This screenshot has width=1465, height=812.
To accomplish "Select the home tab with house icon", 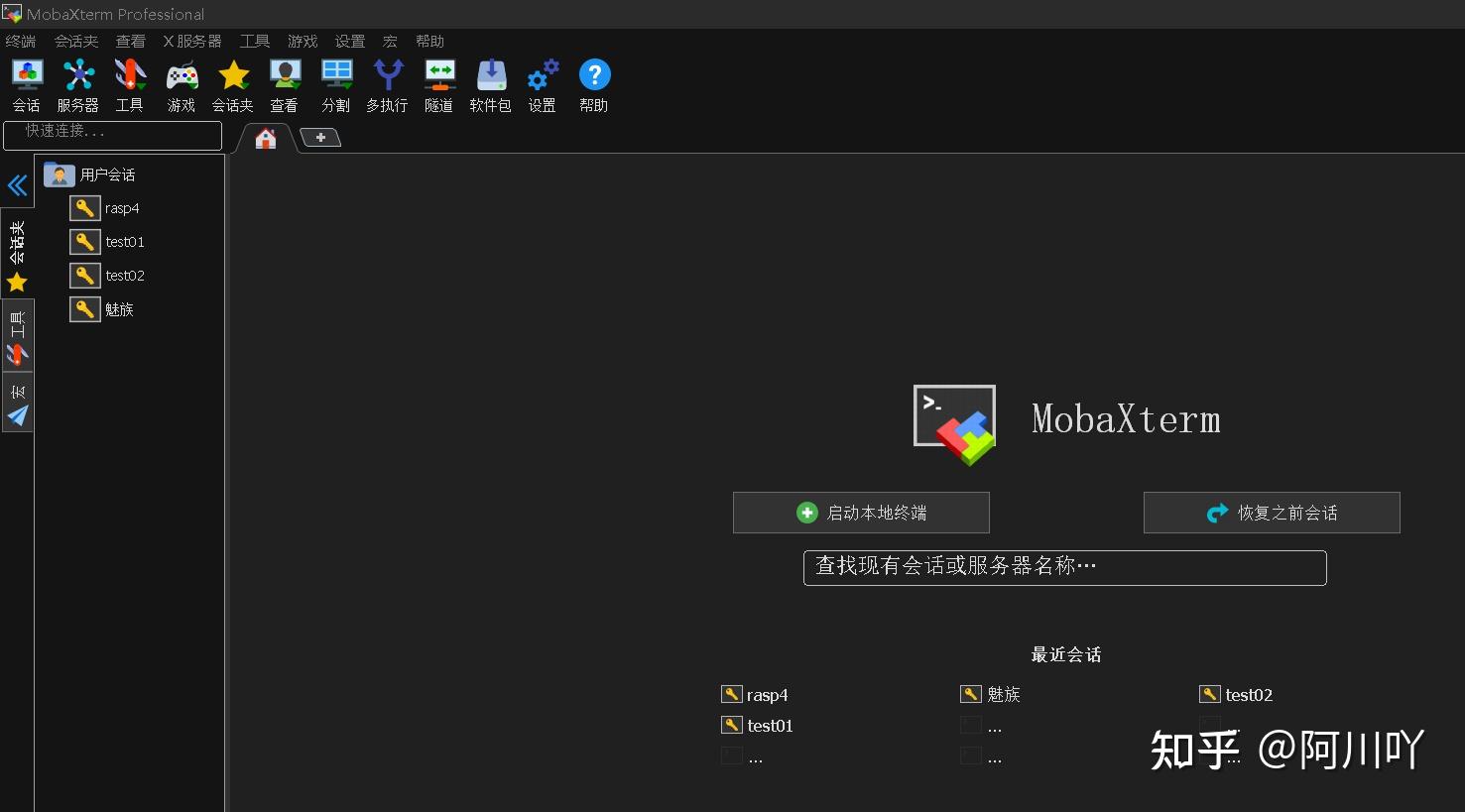I will click(x=266, y=139).
